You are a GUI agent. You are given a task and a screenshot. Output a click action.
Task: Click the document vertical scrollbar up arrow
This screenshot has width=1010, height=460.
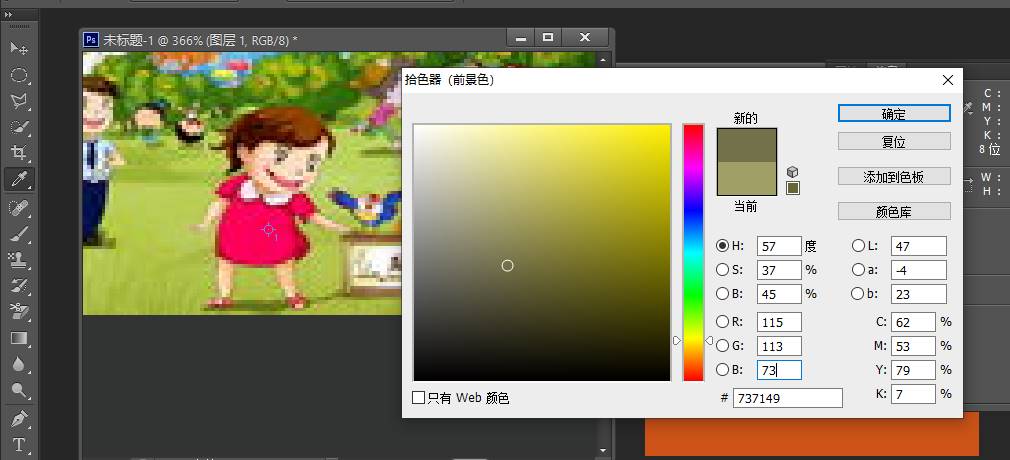click(x=603, y=60)
